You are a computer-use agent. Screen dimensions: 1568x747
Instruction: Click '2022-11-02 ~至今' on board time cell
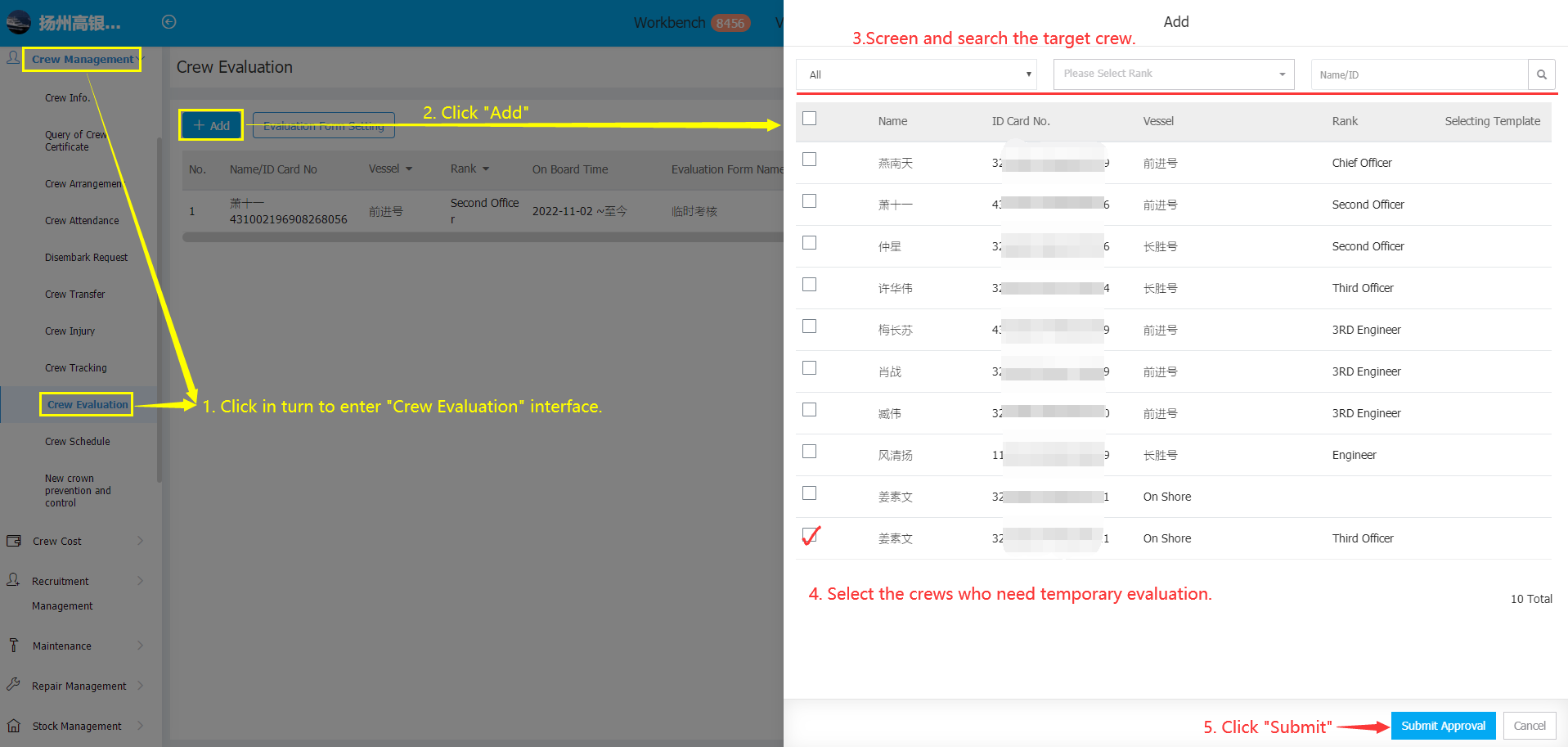579,211
